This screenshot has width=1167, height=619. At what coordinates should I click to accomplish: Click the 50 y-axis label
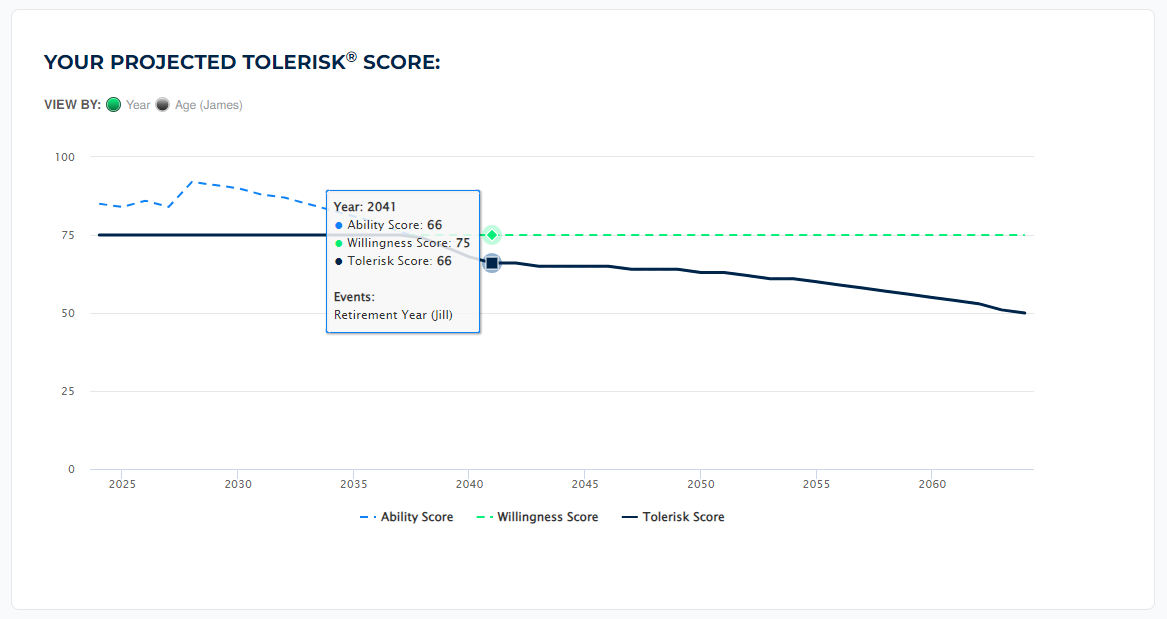[68, 313]
